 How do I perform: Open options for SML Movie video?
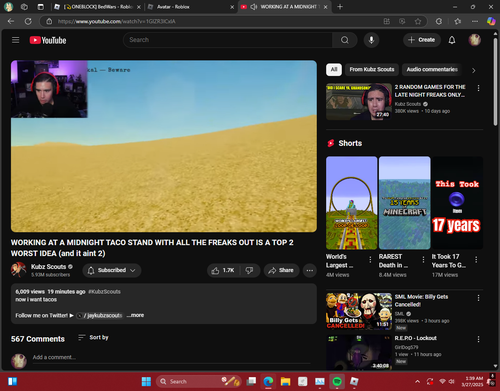pyautogui.click(x=478, y=298)
